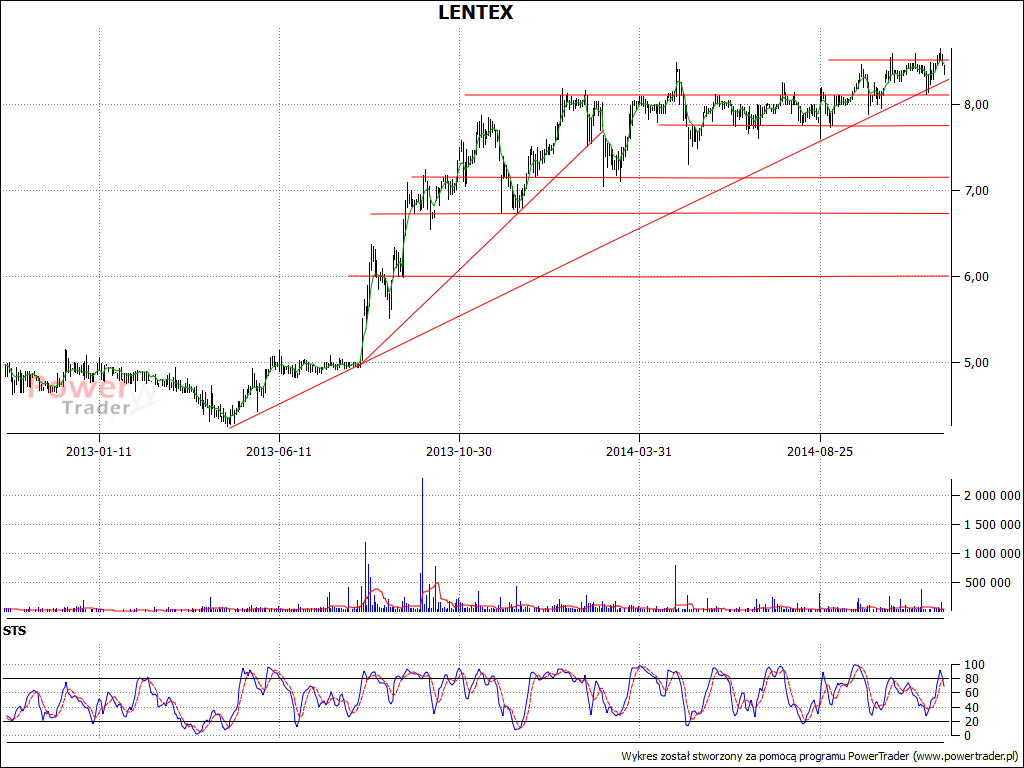Click the PowerTrader credit text at bottom
1024x768 pixels.
click(x=820, y=756)
